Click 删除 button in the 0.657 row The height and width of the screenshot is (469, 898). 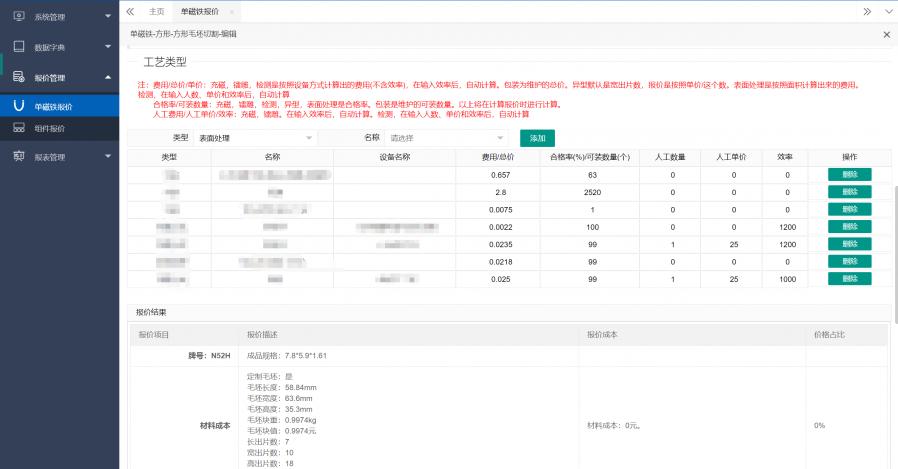point(849,174)
